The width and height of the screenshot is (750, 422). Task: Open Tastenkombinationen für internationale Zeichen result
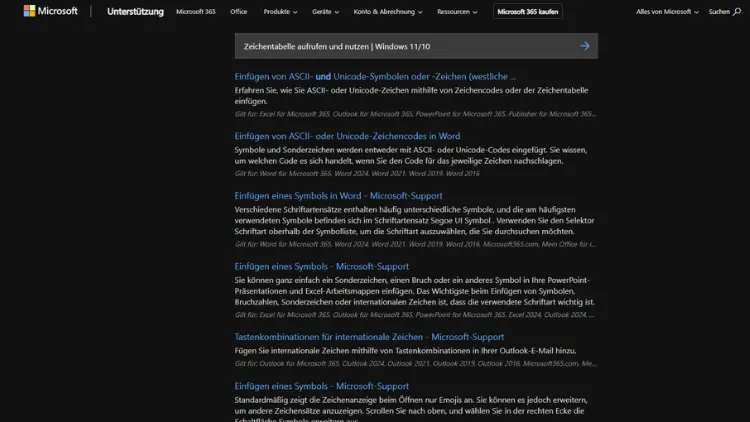[x=369, y=336]
